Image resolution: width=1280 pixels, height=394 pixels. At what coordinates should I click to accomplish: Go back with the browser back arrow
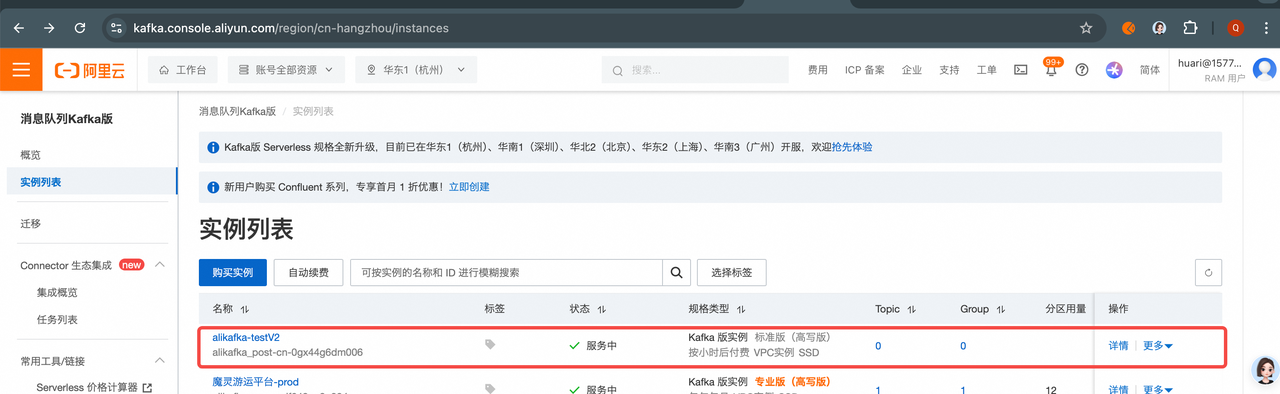click(19, 28)
